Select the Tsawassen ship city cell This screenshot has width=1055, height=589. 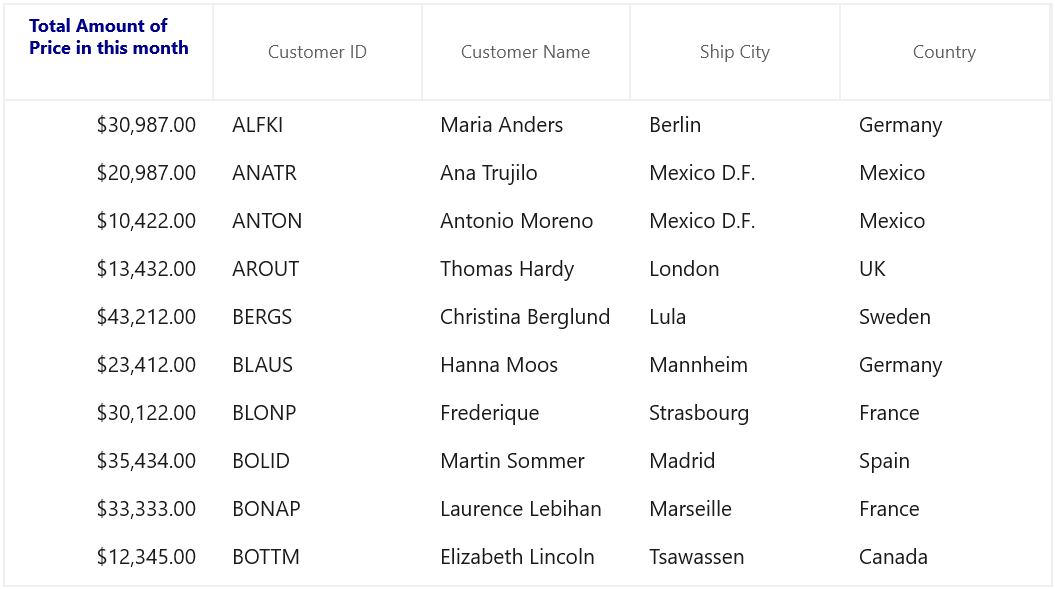pyautogui.click(x=735, y=557)
